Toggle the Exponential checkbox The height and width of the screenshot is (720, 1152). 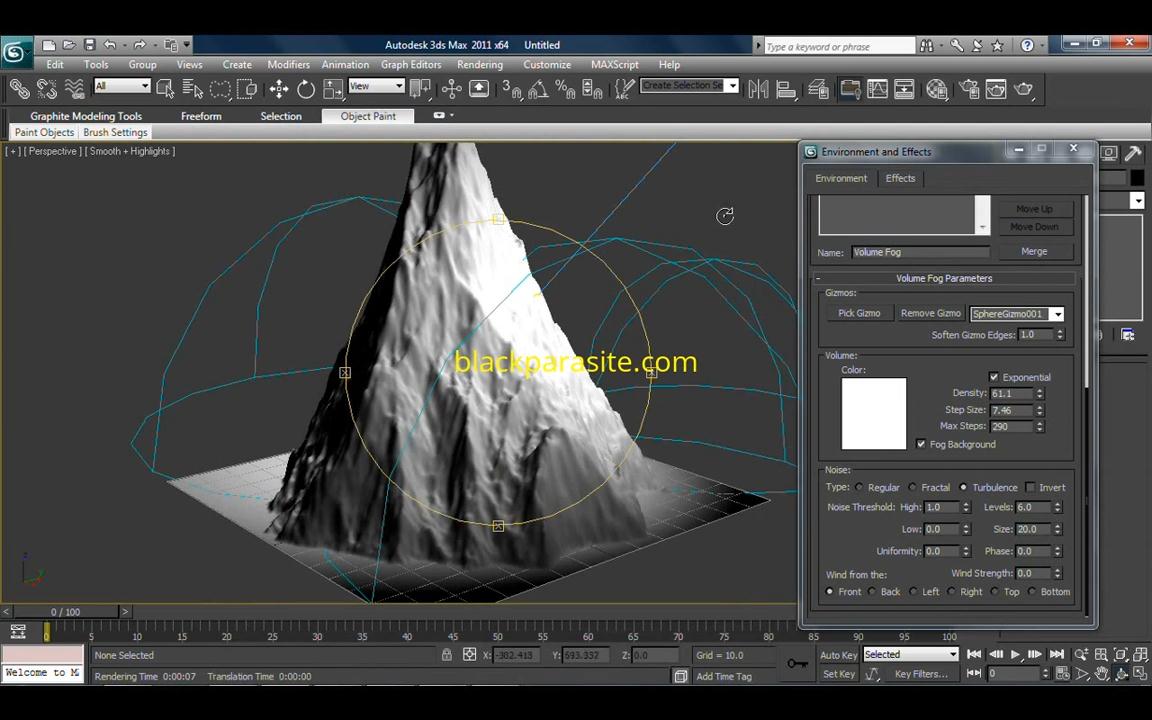coord(994,377)
